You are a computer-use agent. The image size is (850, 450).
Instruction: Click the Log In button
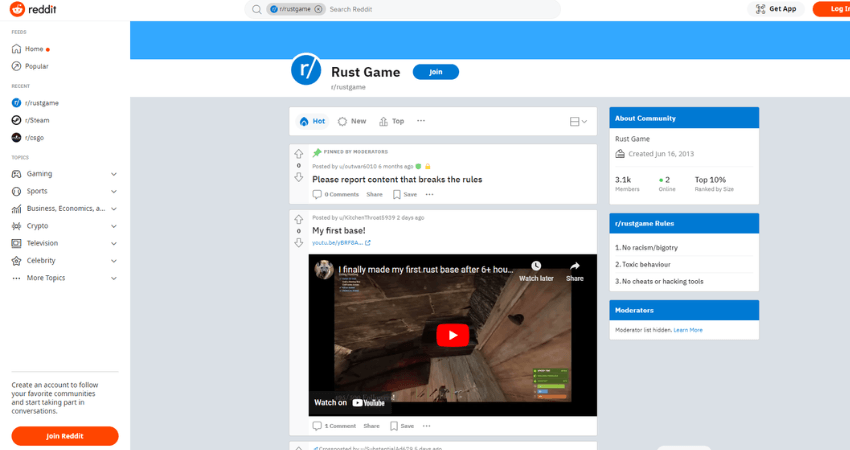[833, 9]
